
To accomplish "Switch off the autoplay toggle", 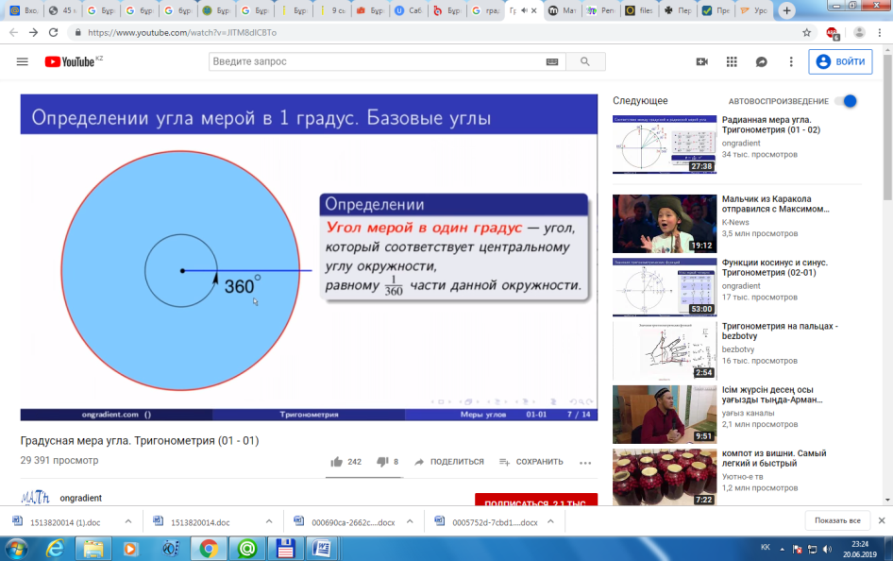I will pos(846,101).
